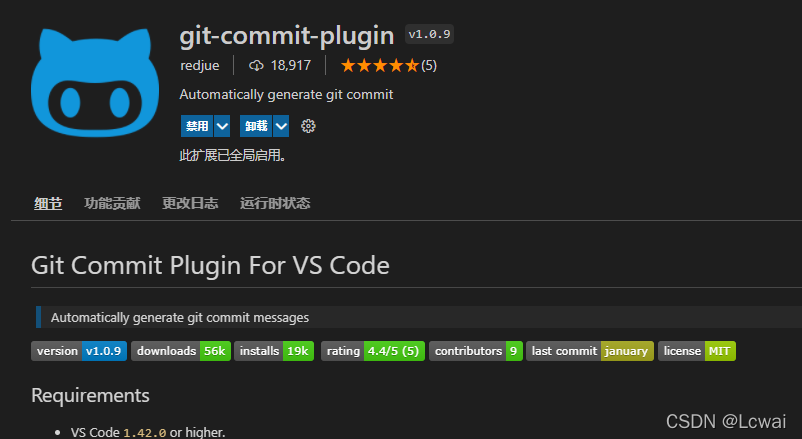Viewport: 802px width, 439px height.
Task: Click the 此扩展已全局启用 status text
Action: pos(233,155)
